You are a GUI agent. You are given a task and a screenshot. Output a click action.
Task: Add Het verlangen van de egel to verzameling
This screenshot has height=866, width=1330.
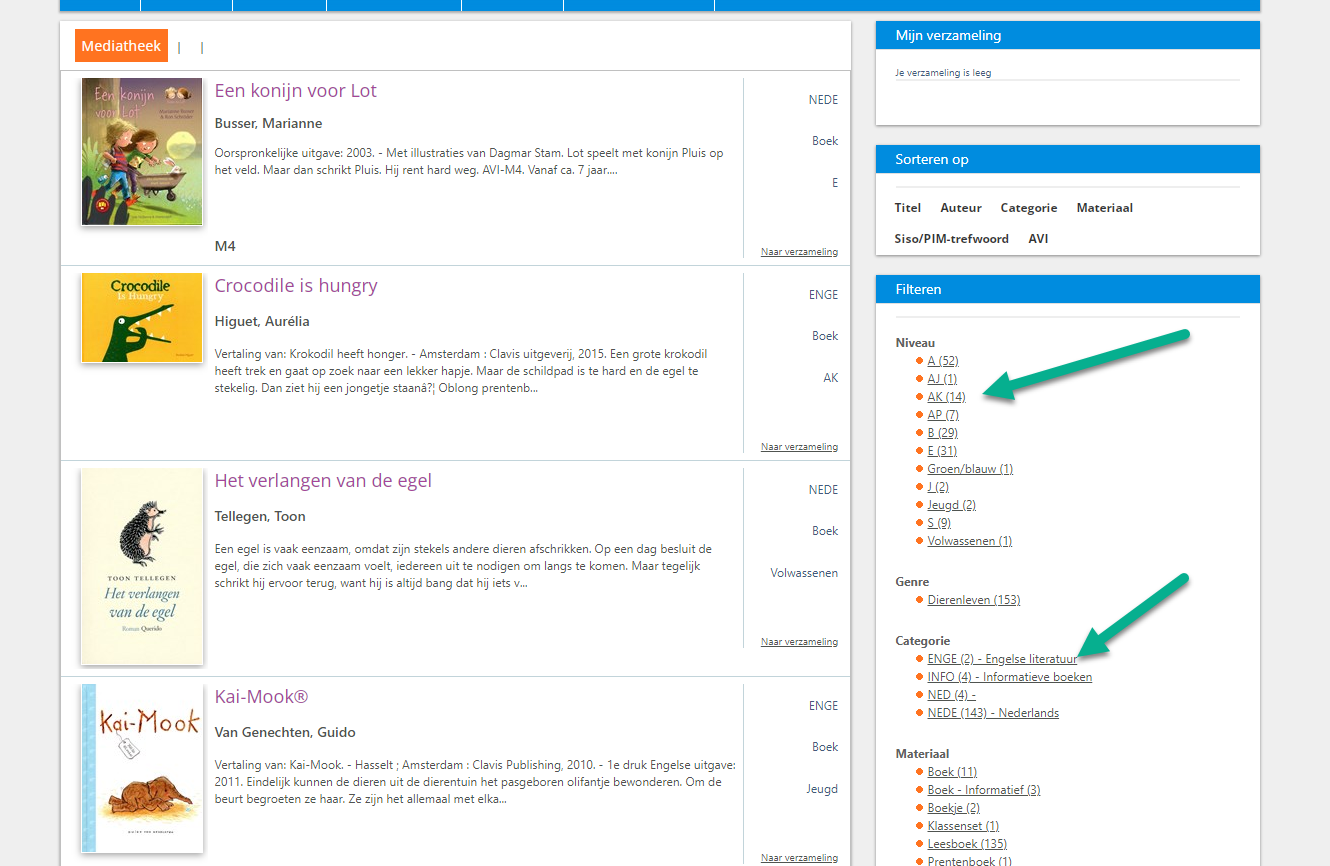point(799,642)
